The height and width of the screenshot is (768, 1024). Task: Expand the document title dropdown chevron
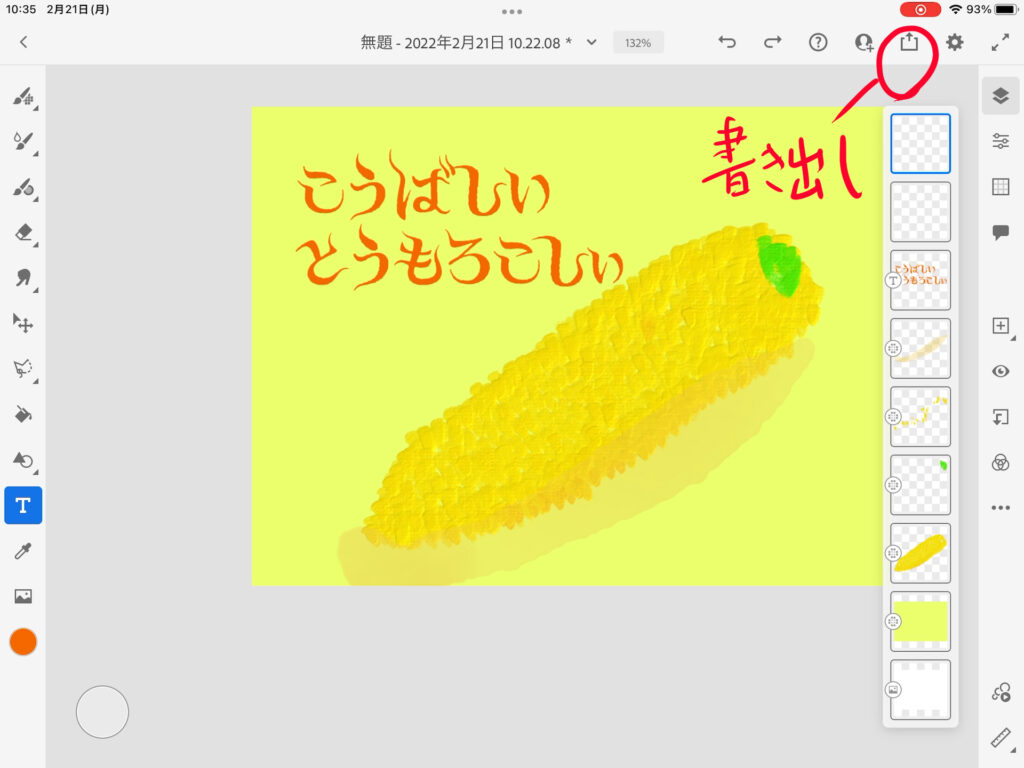coord(591,42)
